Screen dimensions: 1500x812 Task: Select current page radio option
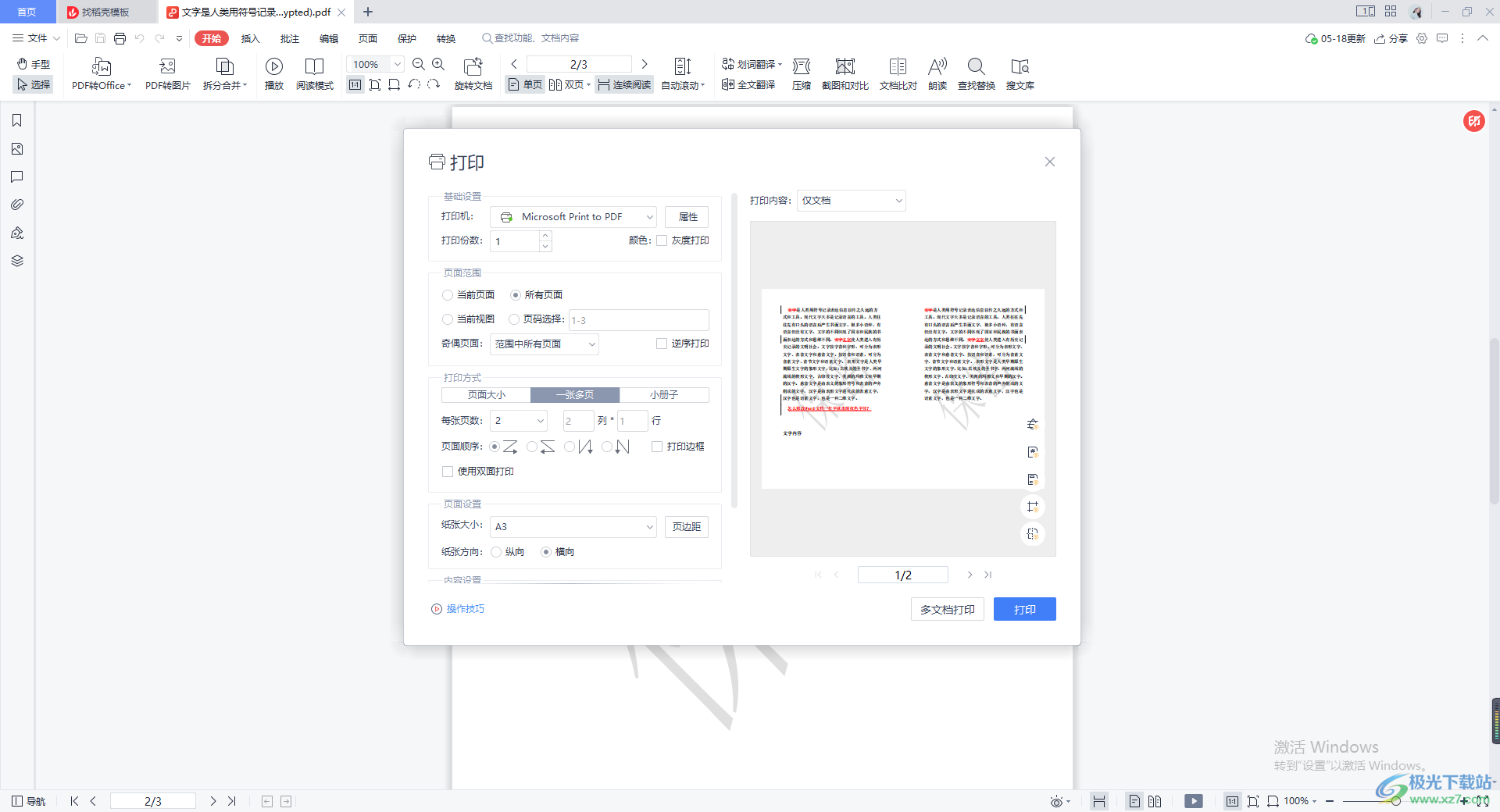(448, 295)
